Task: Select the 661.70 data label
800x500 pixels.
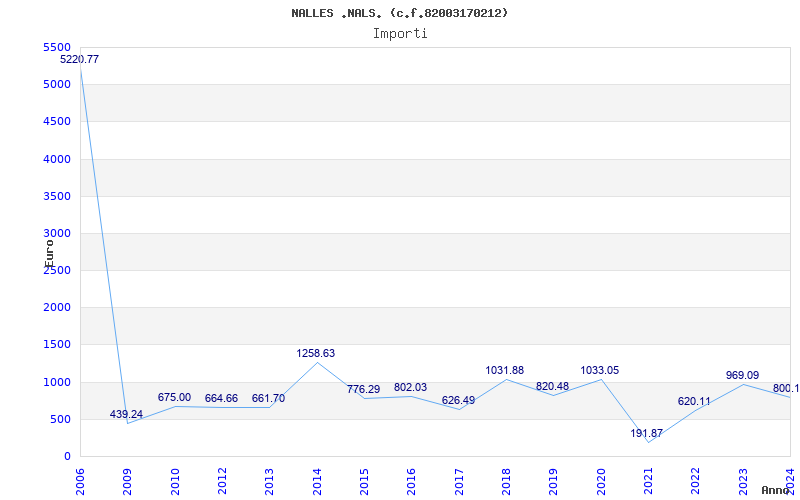Action: coord(268,398)
